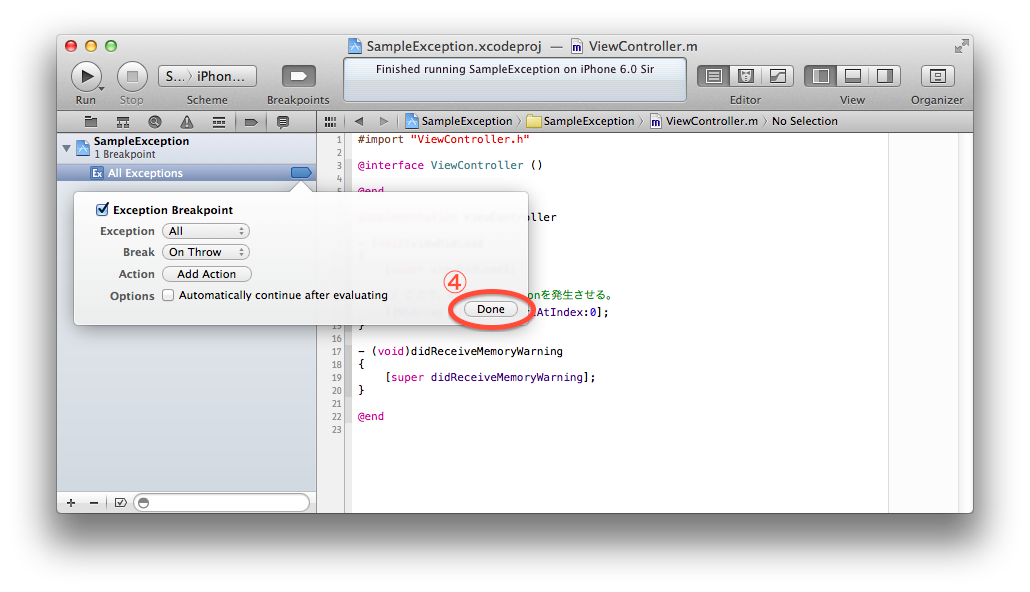This screenshot has width=1030, height=592.
Task: Enable Automatically continue after evaluating
Action: pyautogui.click(x=168, y=296)
